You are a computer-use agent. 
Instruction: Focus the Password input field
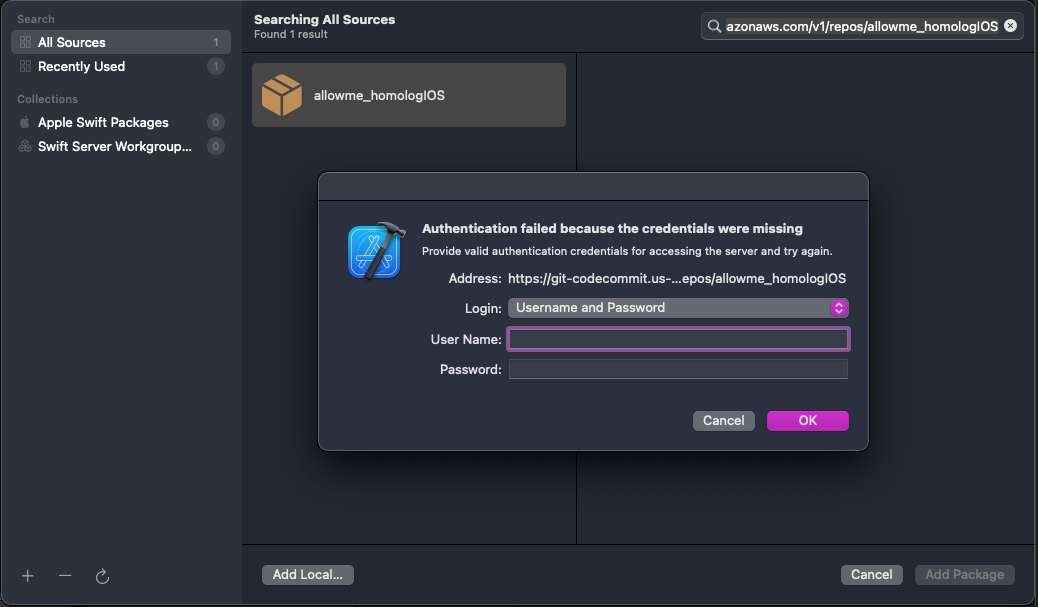coord(678,369)
